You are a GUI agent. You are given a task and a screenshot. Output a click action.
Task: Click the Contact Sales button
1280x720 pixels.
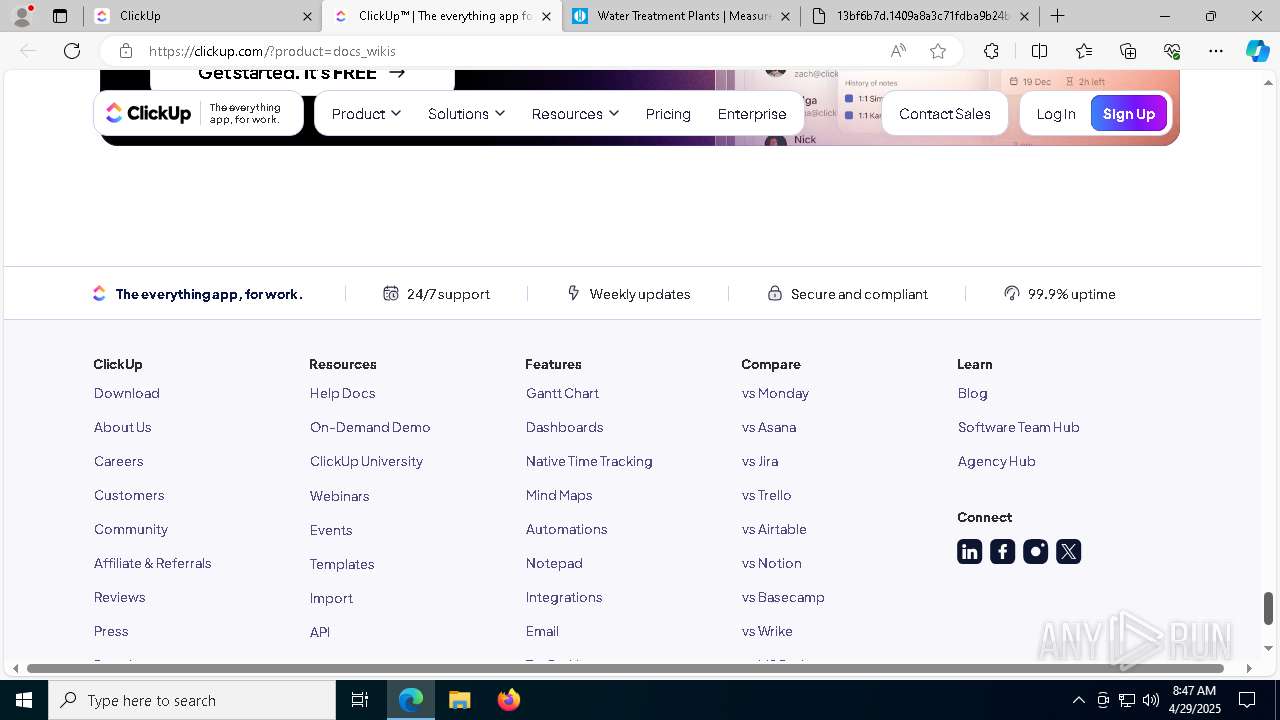pos(944,114)
